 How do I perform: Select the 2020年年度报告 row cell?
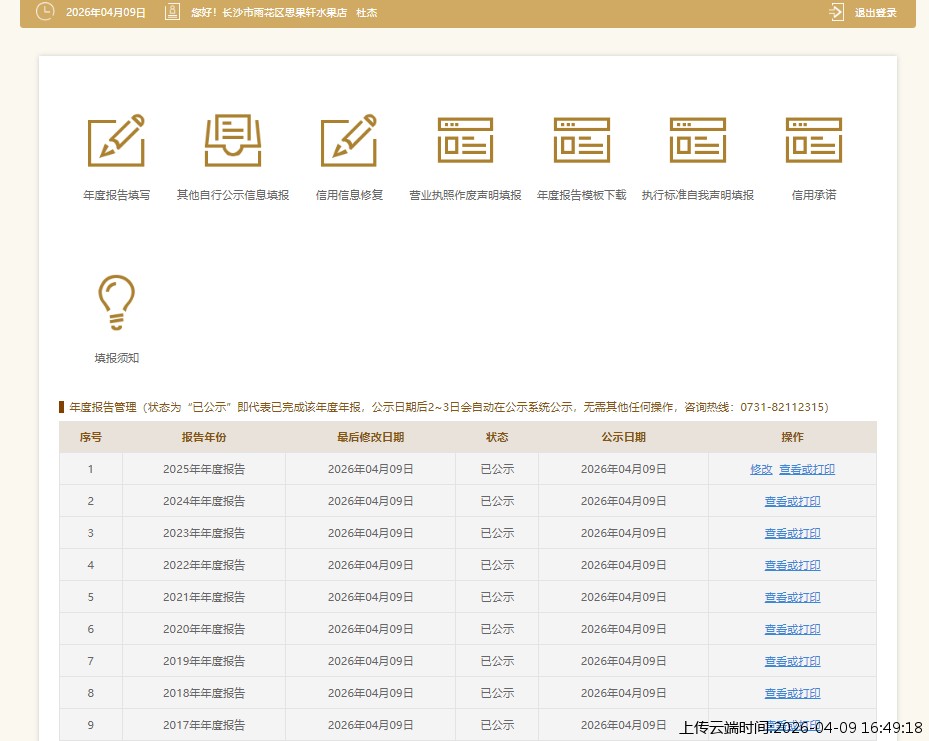coord(204,629)
